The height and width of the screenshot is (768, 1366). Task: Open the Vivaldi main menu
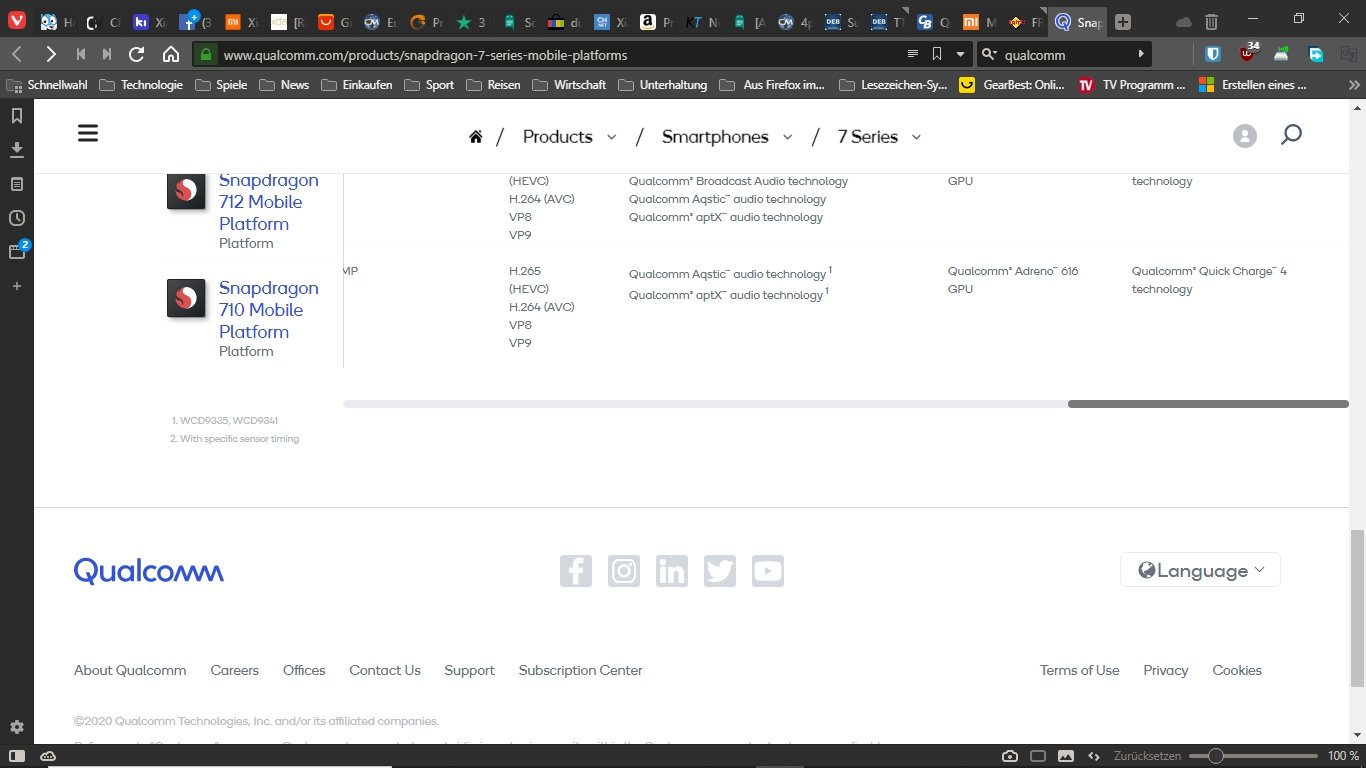[x=16, y=20]
